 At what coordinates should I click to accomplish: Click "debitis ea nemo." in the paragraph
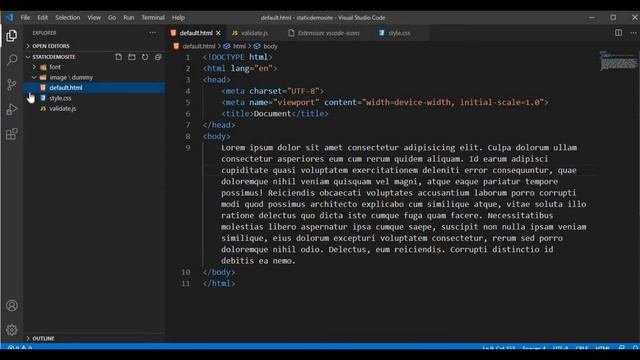point(258,260)
